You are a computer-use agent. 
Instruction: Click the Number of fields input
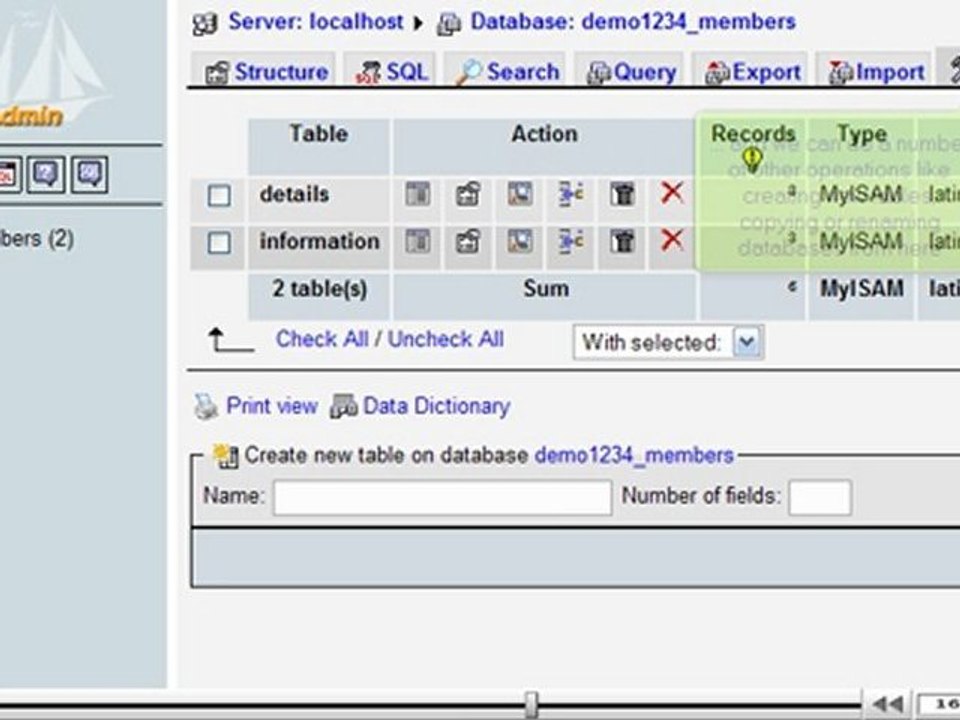[x=820, y=497]
